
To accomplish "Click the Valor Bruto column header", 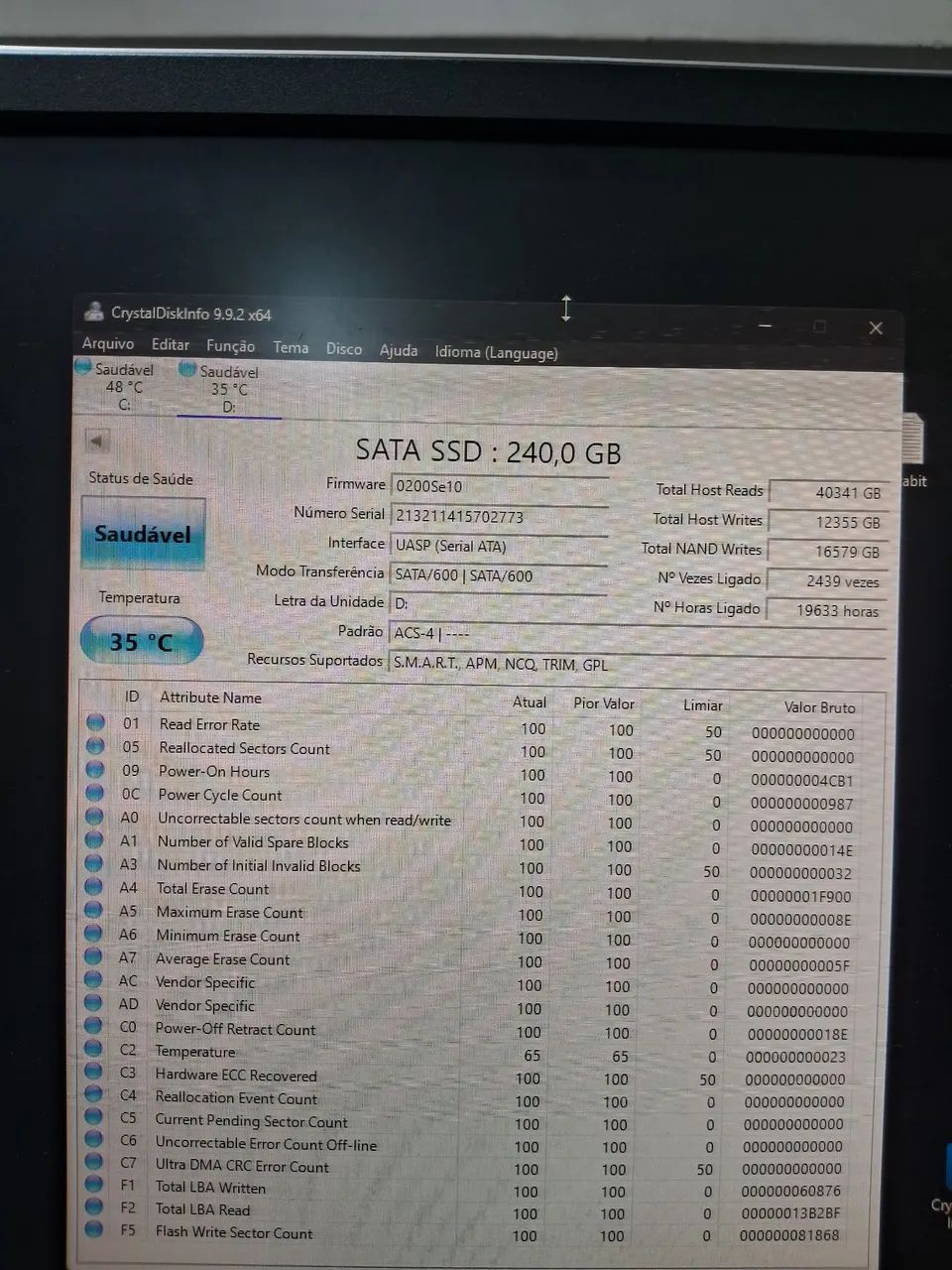I will click(819, 707).
